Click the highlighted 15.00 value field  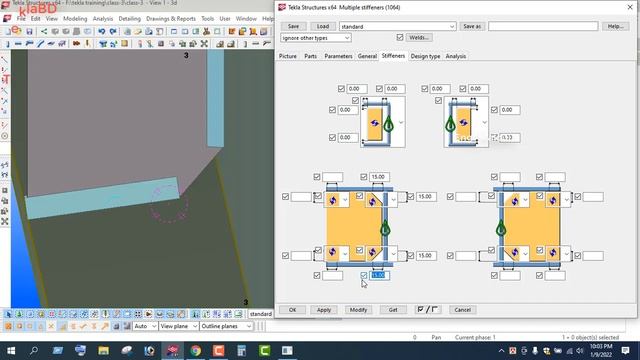pyautogui.click(x=379, y=276)
